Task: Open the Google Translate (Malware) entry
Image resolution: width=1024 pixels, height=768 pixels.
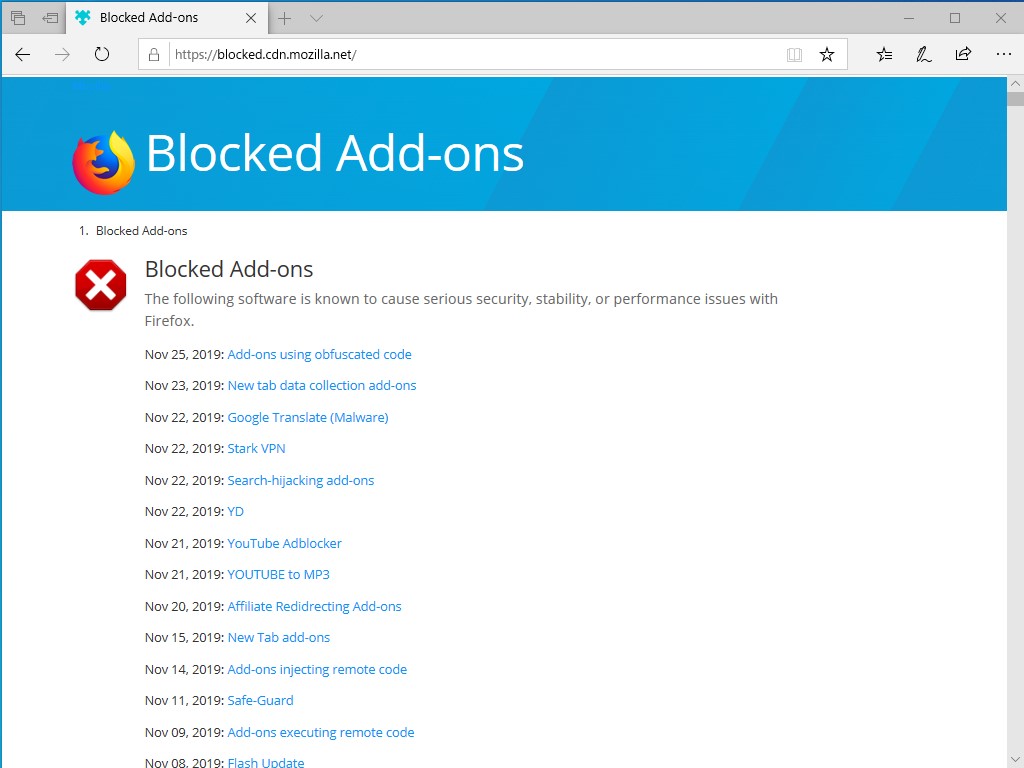Action: tap(307, 417)
